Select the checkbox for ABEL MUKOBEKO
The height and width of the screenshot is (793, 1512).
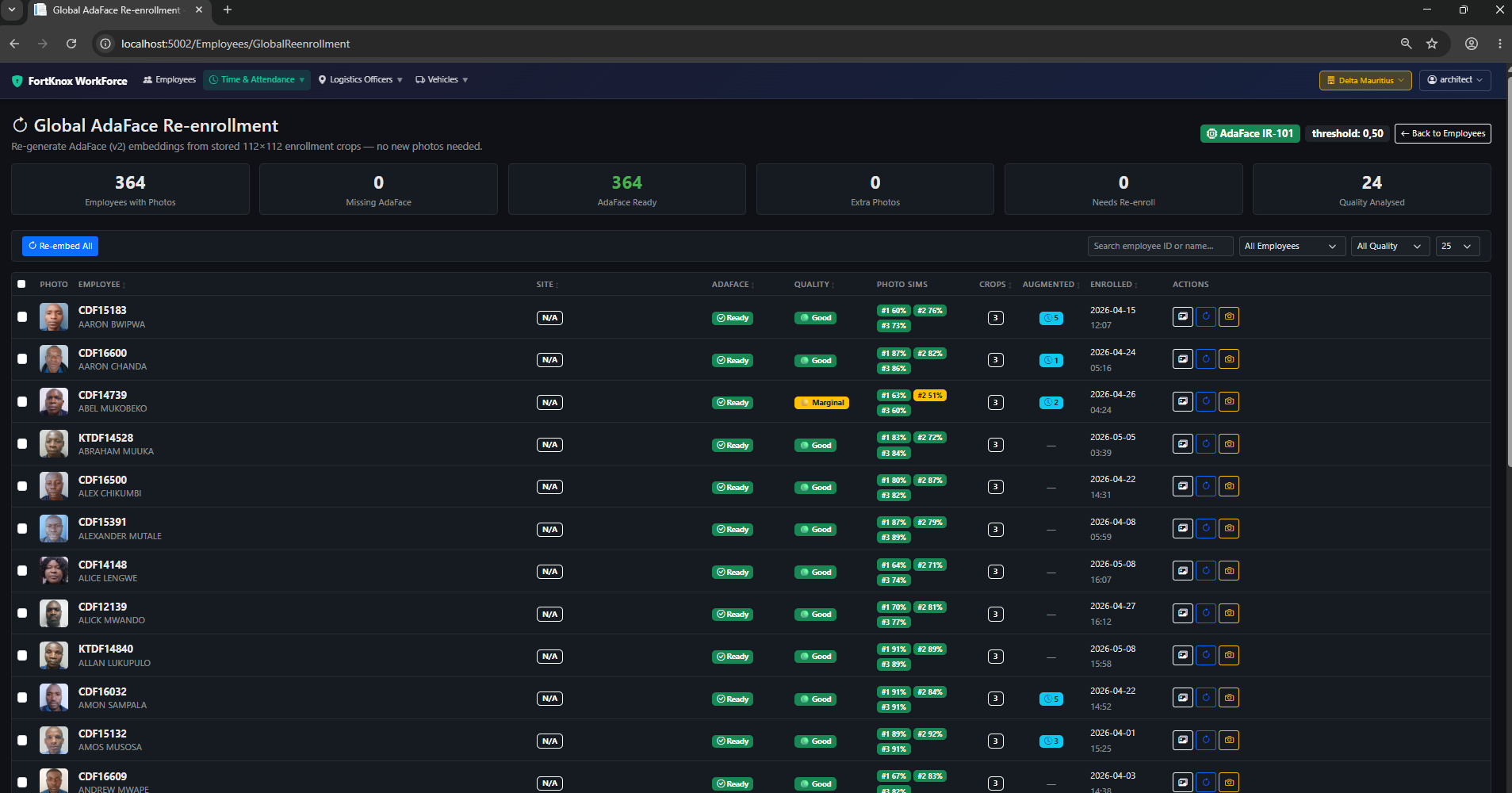[22, 402]
